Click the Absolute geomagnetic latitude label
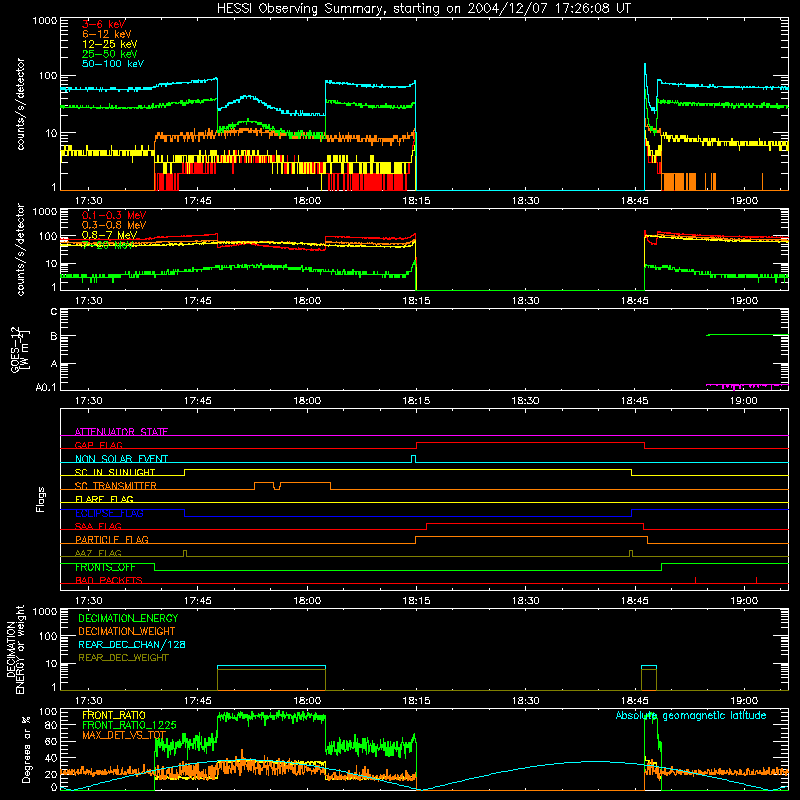Viewport: 800px width, 800px height. pyautogui.click(x=691, y=715)
